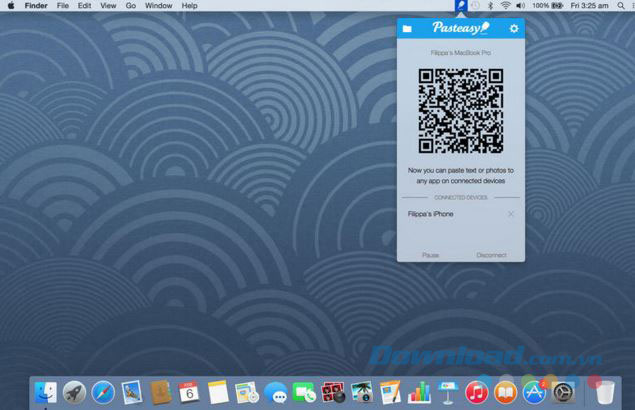Viewport: 635px width, 410px height.
Task: Click the battery status showing 100%
Action: pyautogui.click(x=548, y=6)
